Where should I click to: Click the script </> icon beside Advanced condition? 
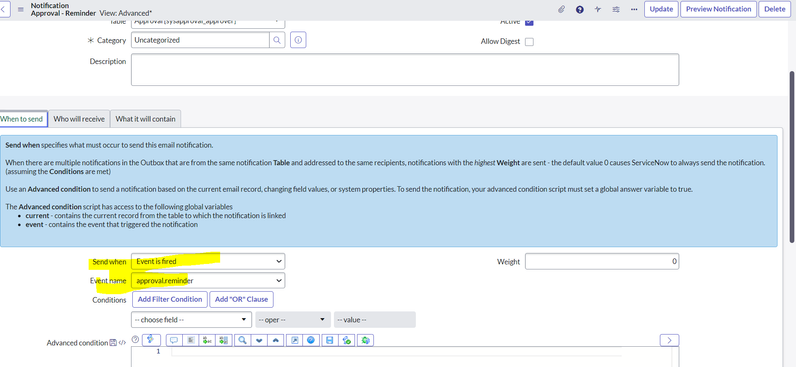(x=122, y=343)
